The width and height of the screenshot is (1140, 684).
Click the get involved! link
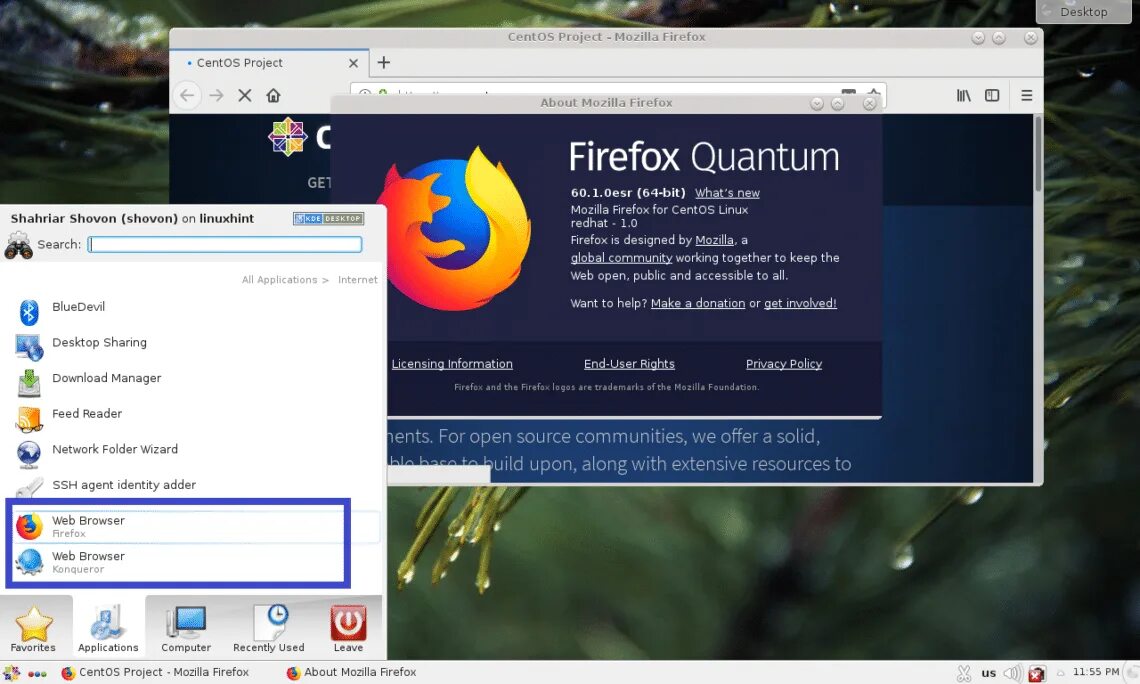point(800,303)
